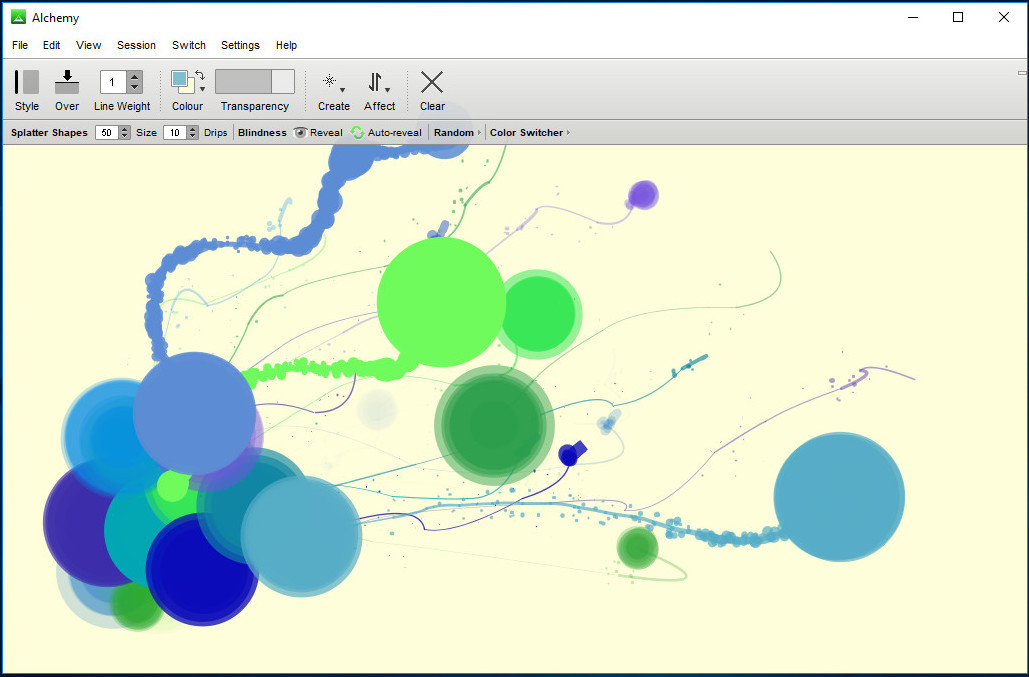This screenshot has height=677, width=1029.
Task: Open the View menu
Action: (88, 45)
